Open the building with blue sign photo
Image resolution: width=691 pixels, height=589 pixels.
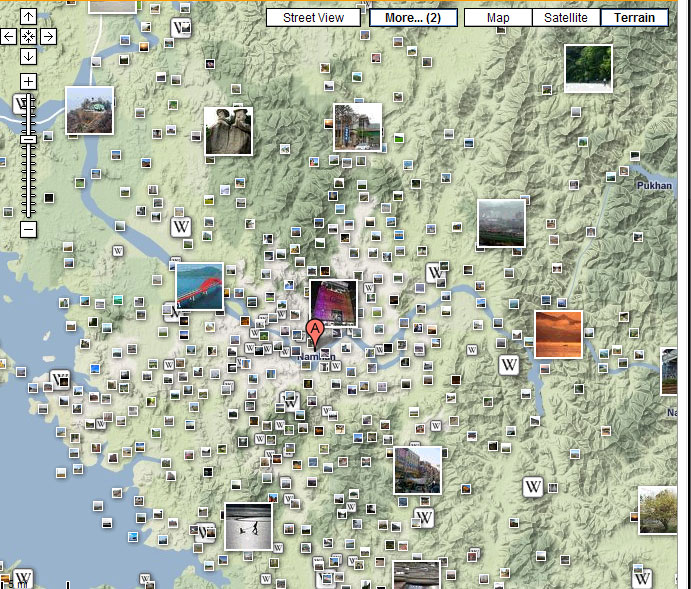click(x=357, y=127)
